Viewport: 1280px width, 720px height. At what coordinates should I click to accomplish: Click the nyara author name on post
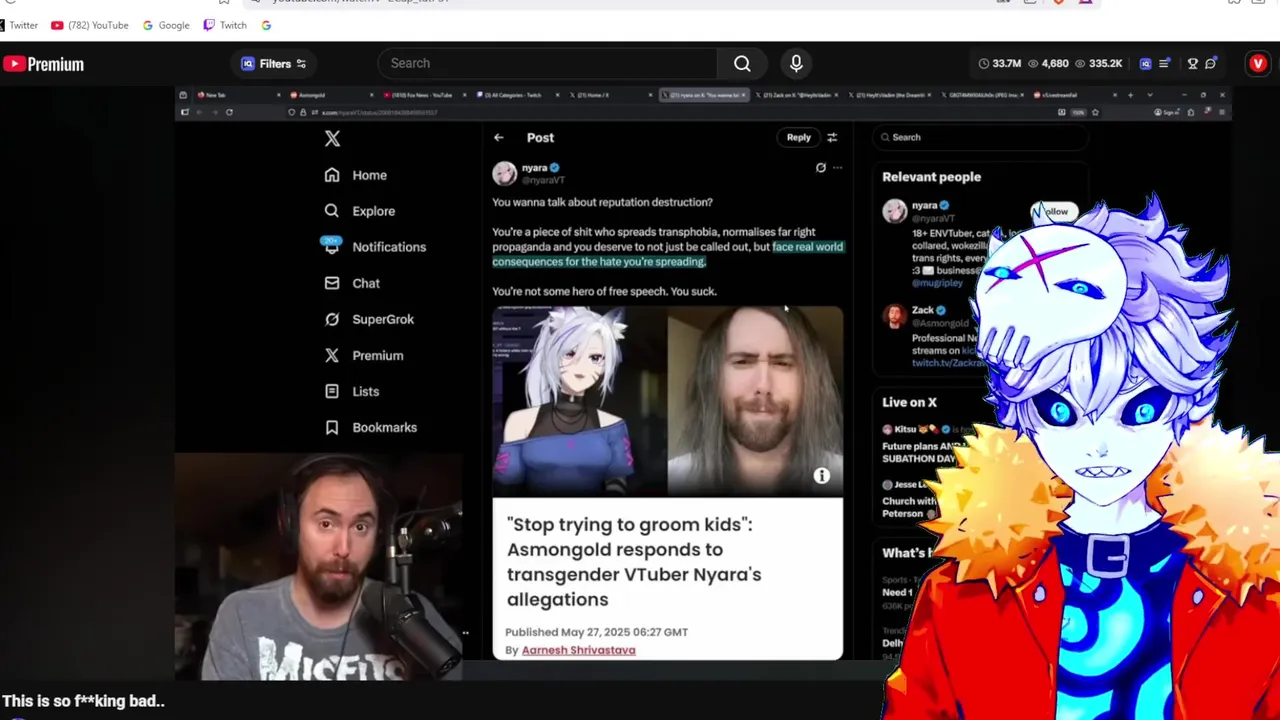(534, 168)
